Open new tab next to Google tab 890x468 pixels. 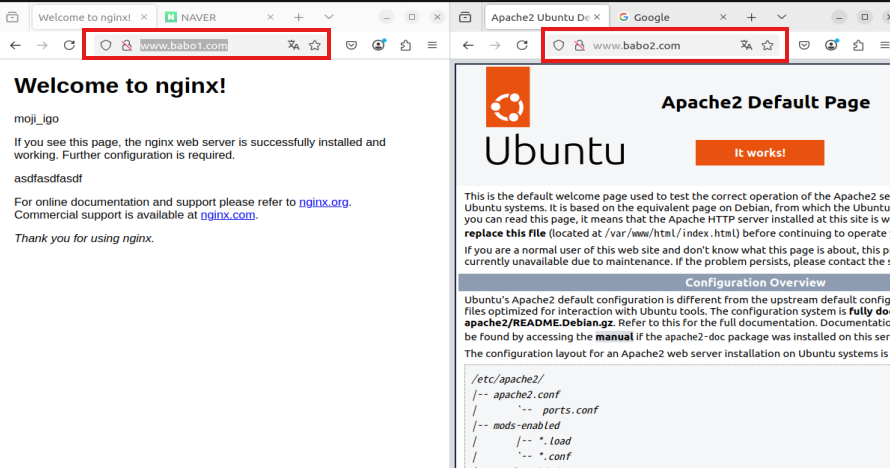752,17
